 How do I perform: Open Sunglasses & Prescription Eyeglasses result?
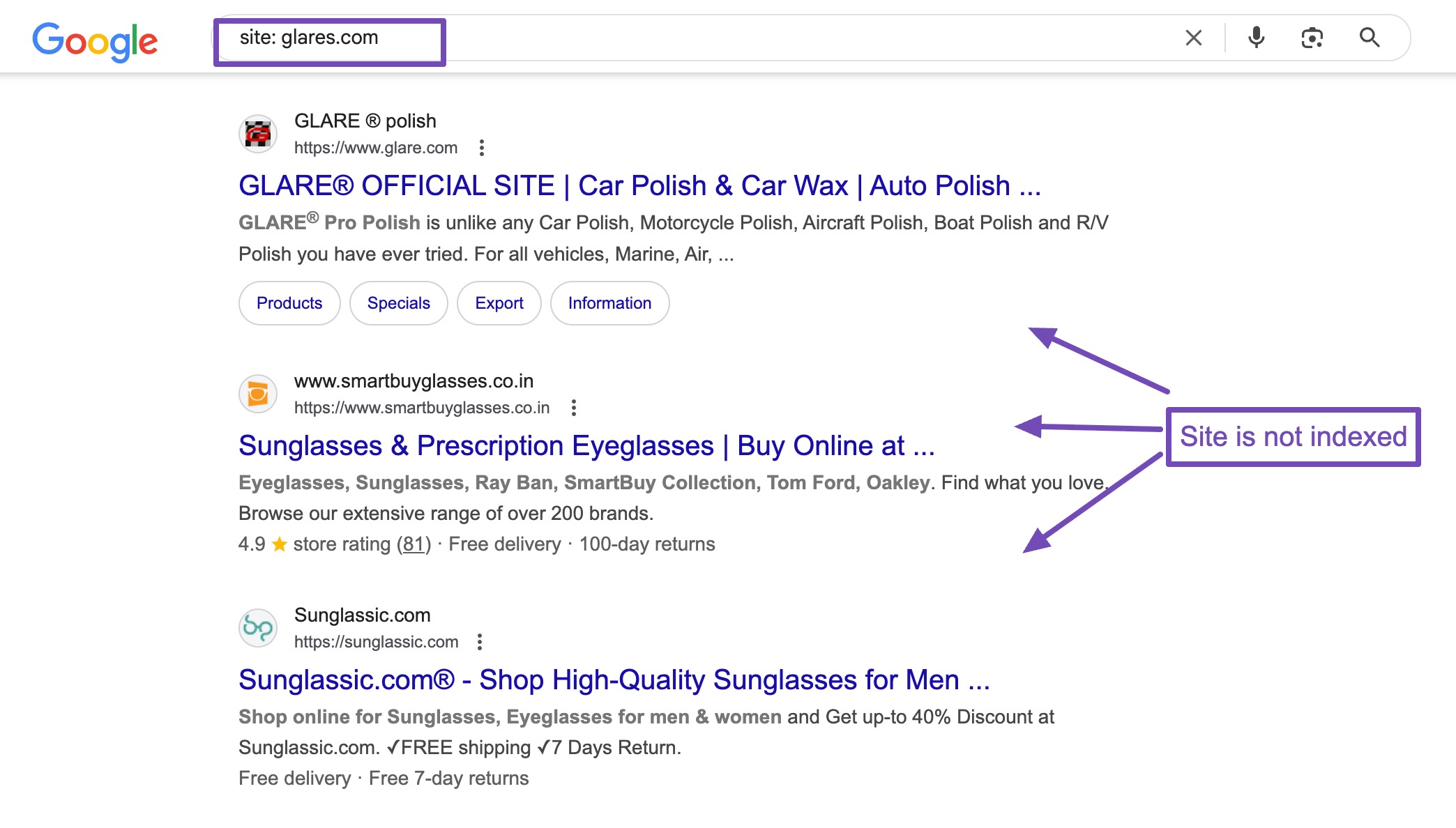click(x=586, y=445)
